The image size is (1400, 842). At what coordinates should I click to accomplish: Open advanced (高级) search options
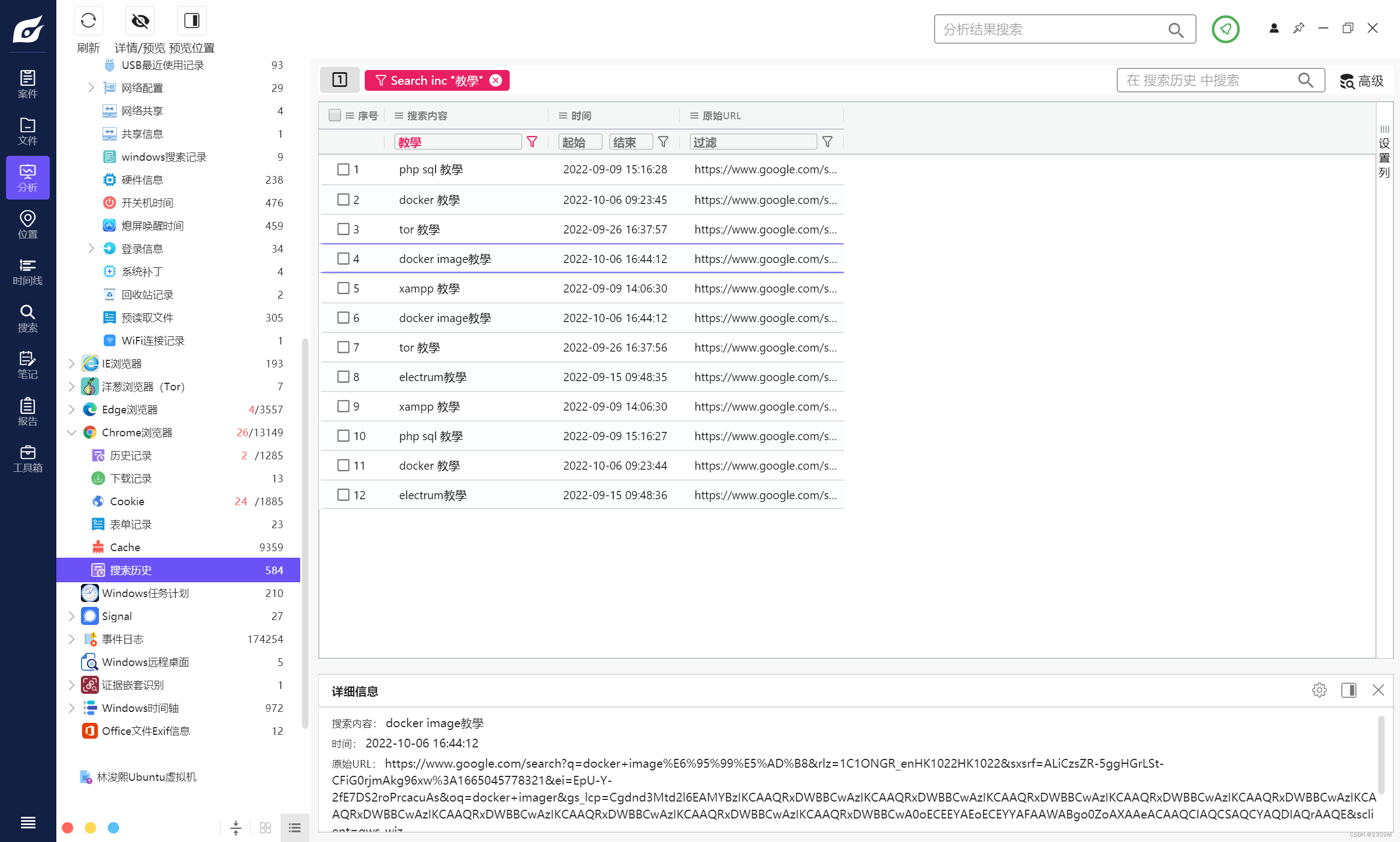tap(1361, 81)
